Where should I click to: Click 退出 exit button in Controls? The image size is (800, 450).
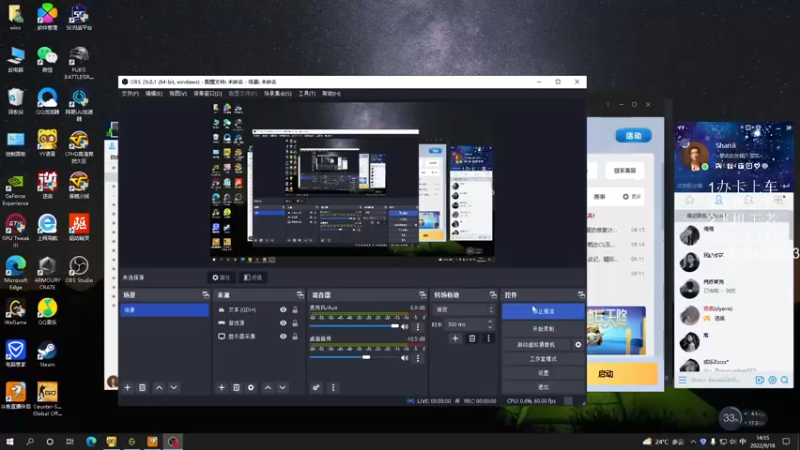[543, 388]
